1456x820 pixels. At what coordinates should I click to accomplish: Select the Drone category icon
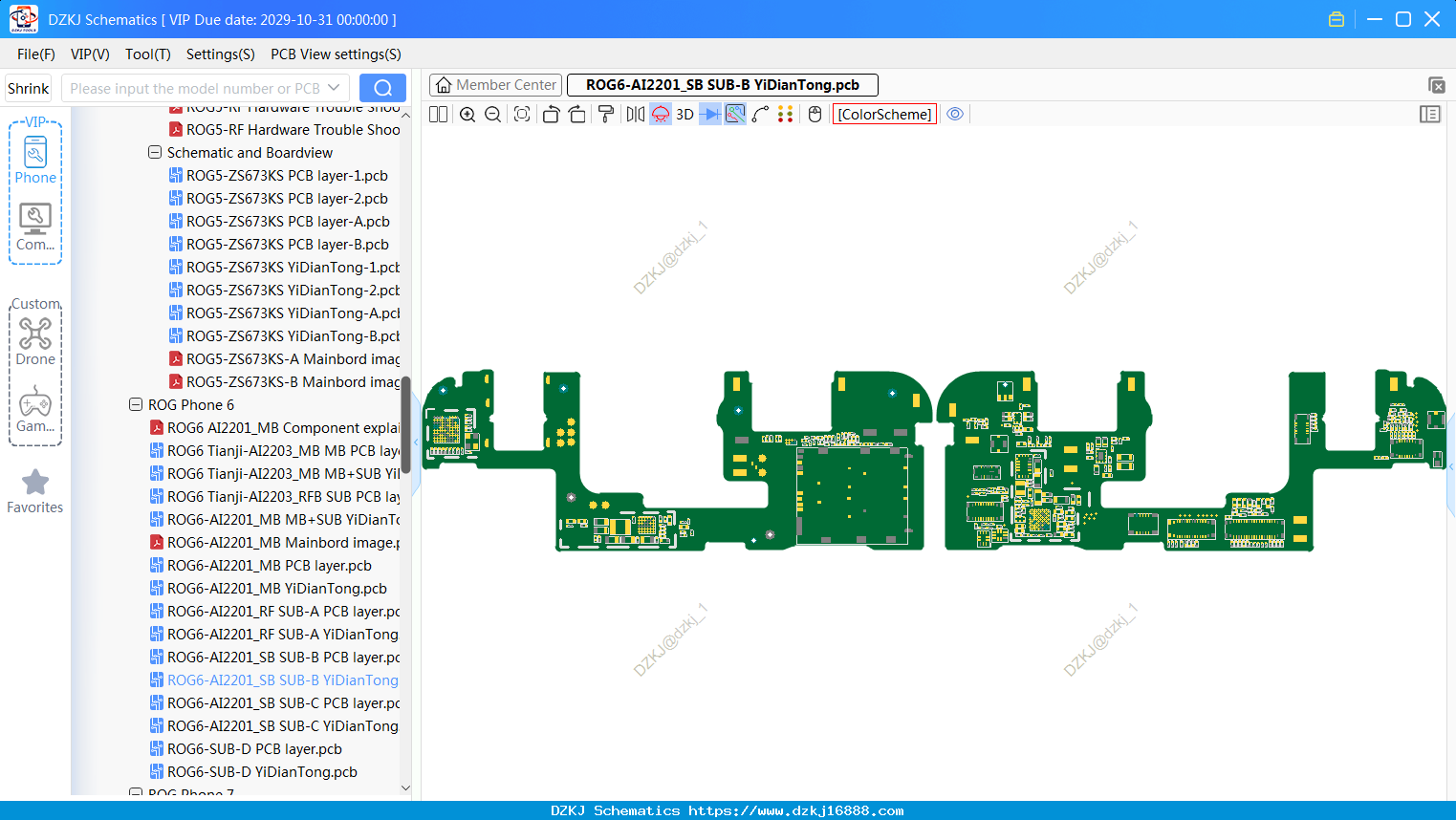(35, 341)
